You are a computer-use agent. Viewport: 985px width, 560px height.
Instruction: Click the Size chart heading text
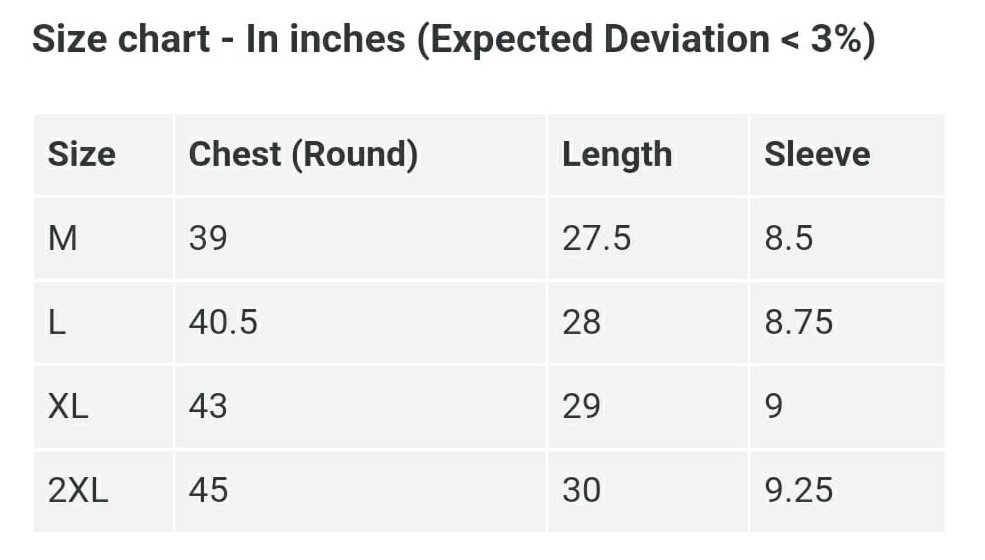click(x=453, y=40)
